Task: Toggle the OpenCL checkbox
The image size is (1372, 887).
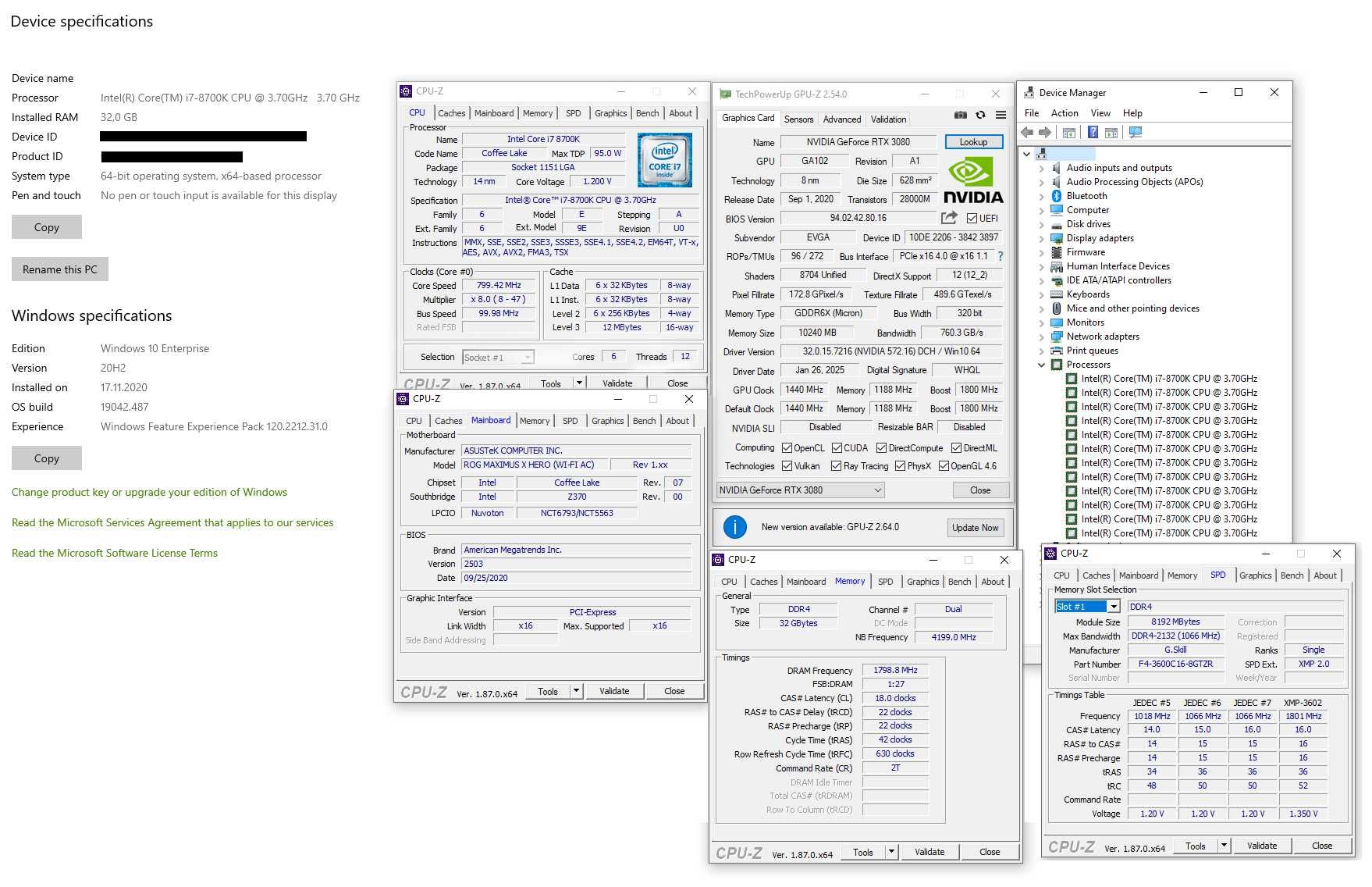Action: point(787,448)
